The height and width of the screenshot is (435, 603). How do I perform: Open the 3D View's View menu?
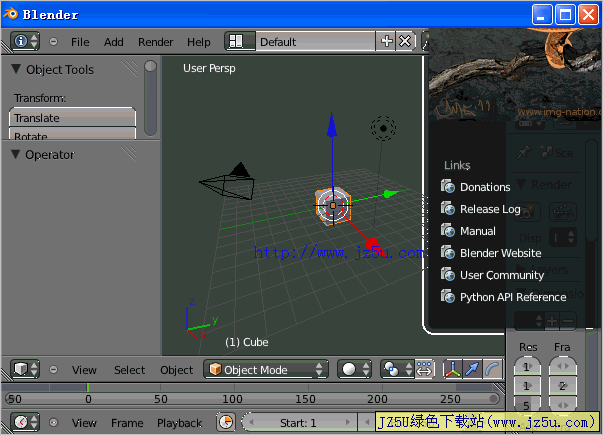[84, 370]
